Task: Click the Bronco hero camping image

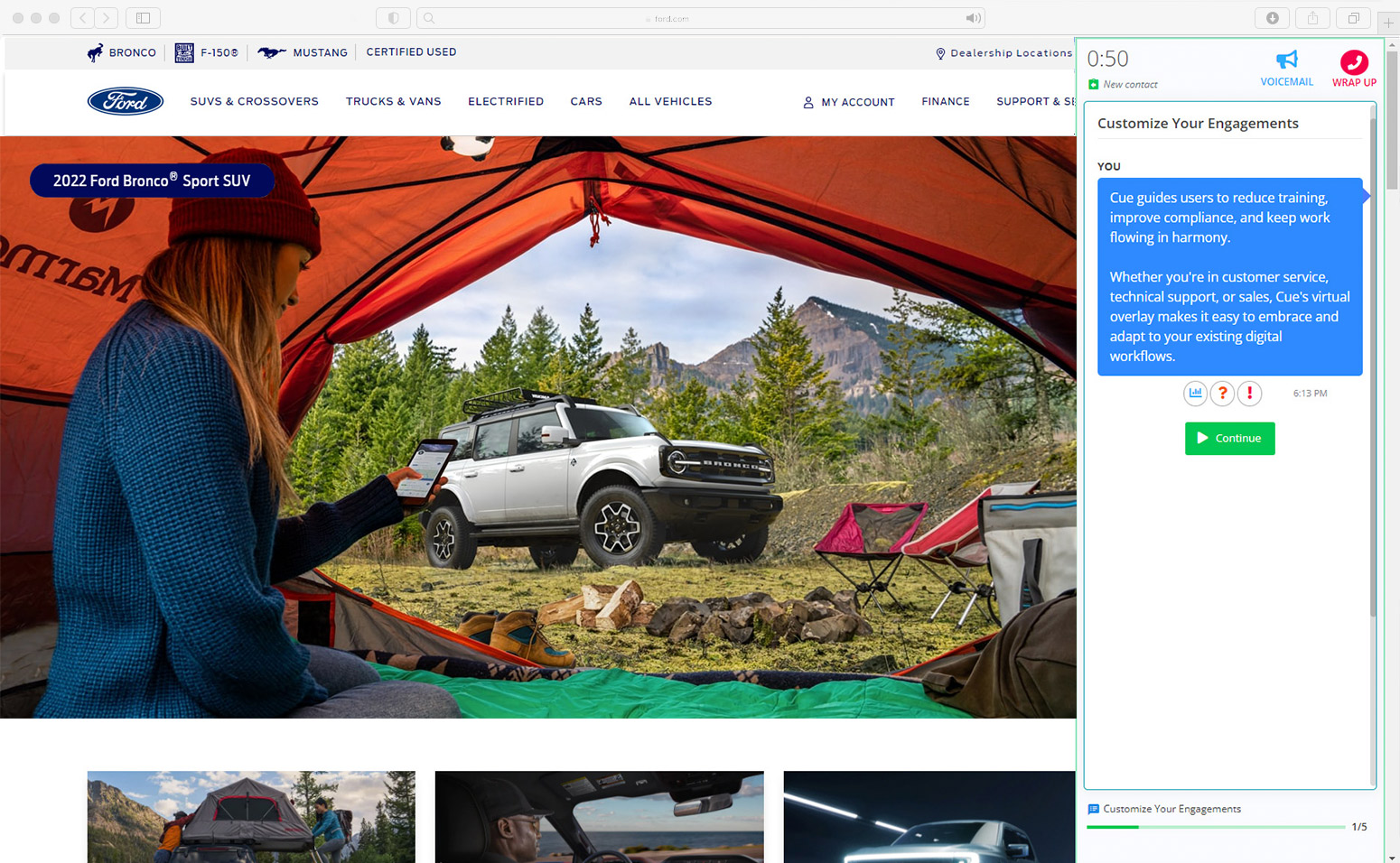Action: pos(538,427)
